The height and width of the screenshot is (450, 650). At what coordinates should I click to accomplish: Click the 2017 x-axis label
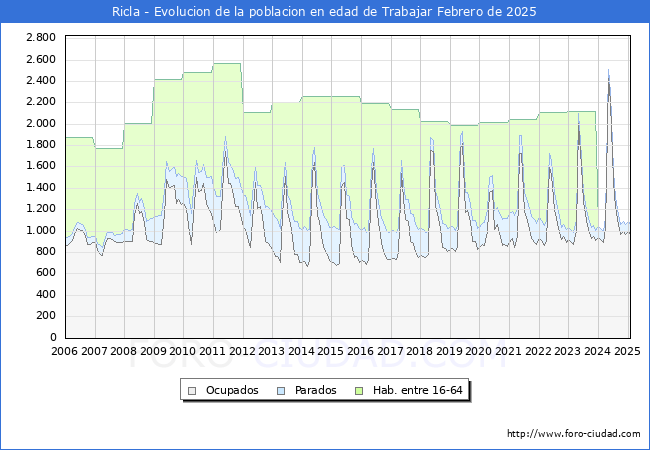point(390,351)
